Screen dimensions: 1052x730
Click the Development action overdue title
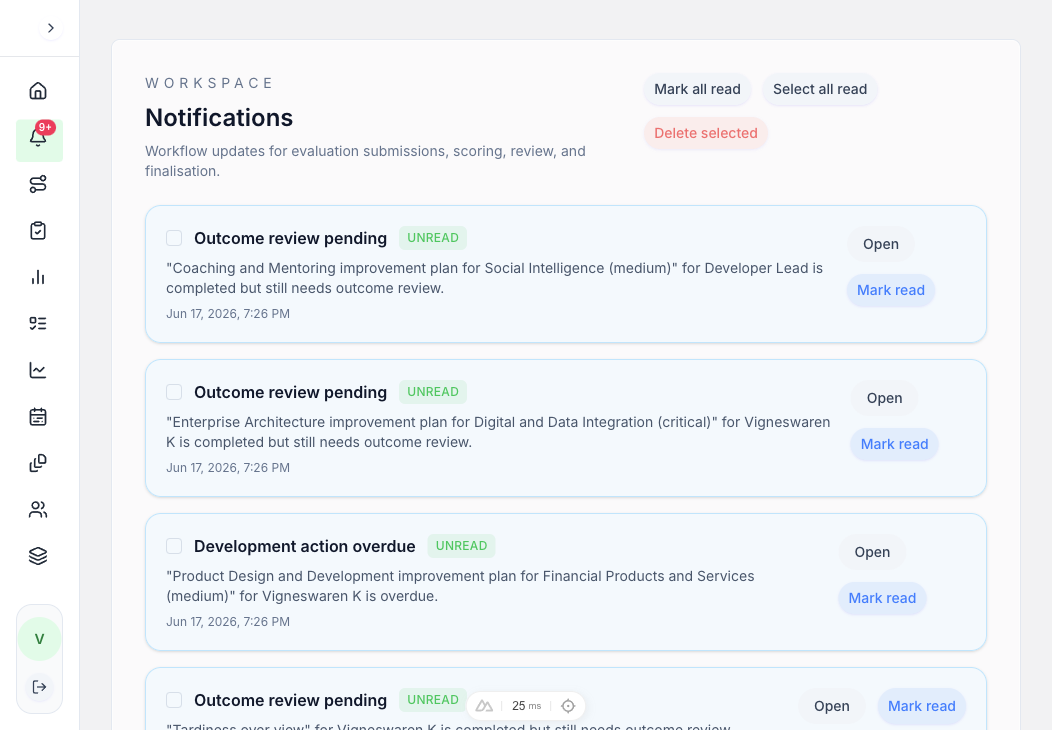pos(305,546)
